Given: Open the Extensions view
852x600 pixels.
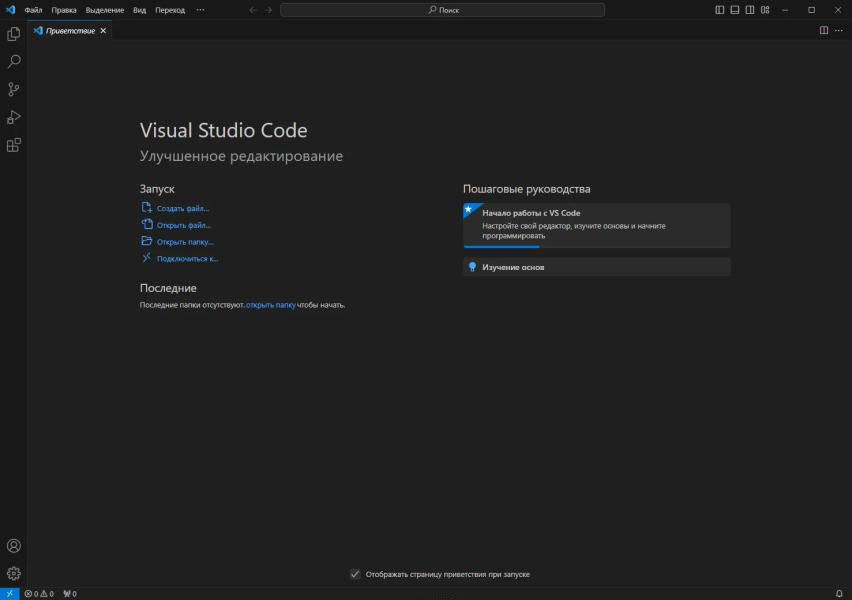Looking at the screenshot, I should pyautogui.click(x=14, y=145).
